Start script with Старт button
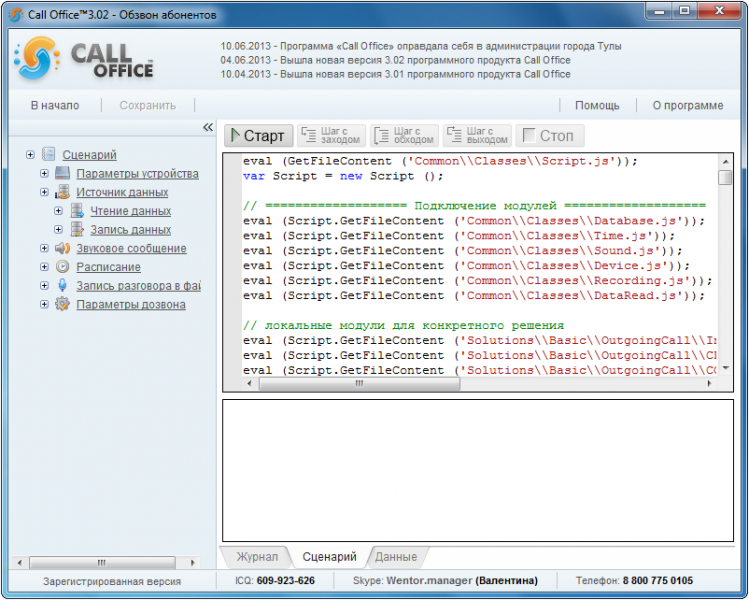The image size is (749, 600). (x=258, y=136)
